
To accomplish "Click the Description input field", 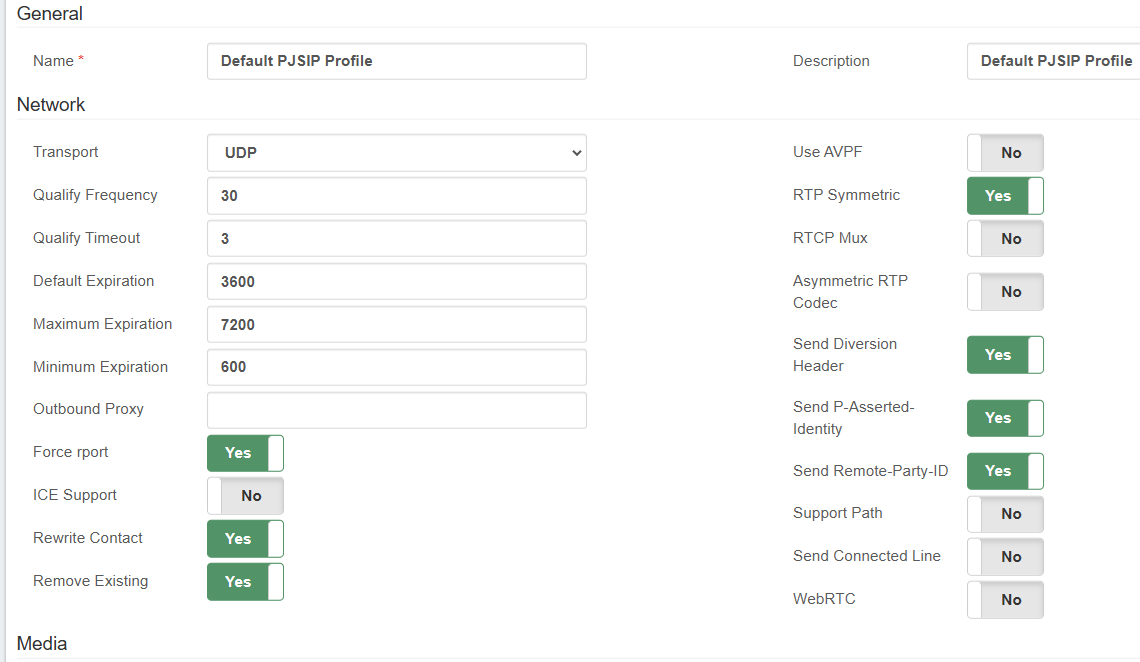I will pyautogui.click(x=1053, y=61).
